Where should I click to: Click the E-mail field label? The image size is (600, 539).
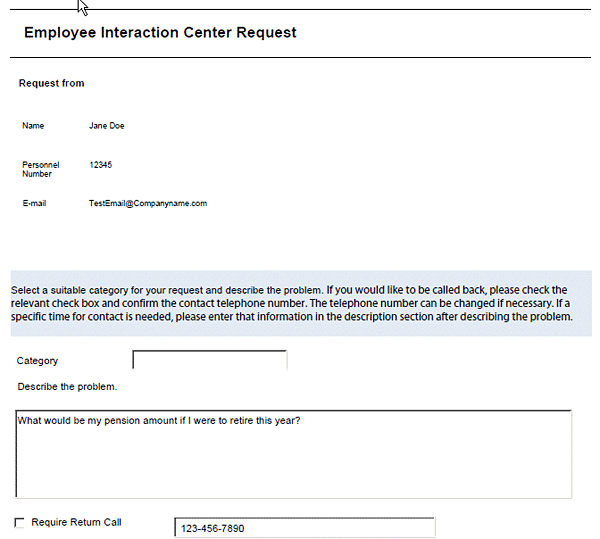[35, 203]
